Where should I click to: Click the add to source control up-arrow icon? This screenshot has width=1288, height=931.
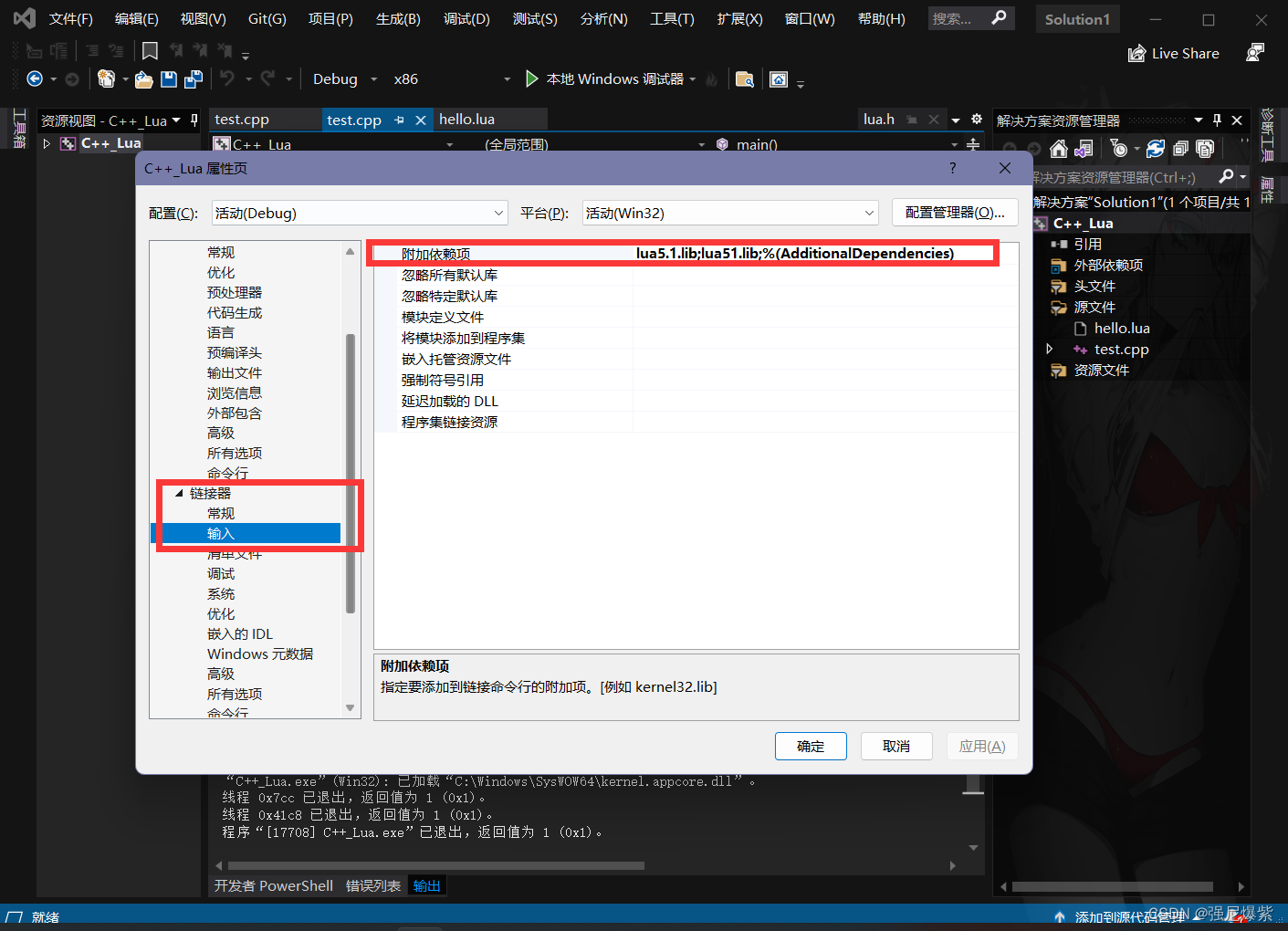point(1059,916)
